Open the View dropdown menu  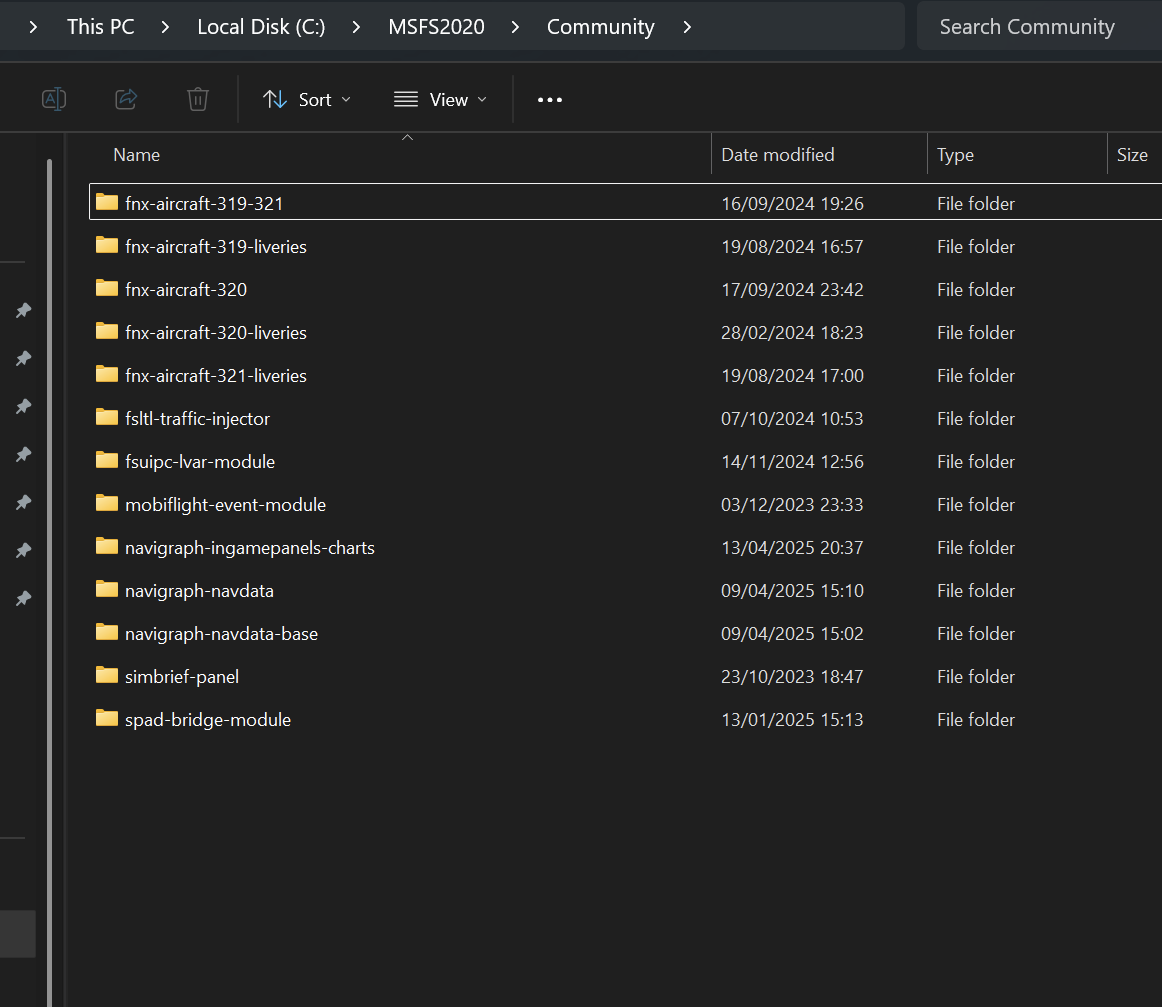[440, 99]
